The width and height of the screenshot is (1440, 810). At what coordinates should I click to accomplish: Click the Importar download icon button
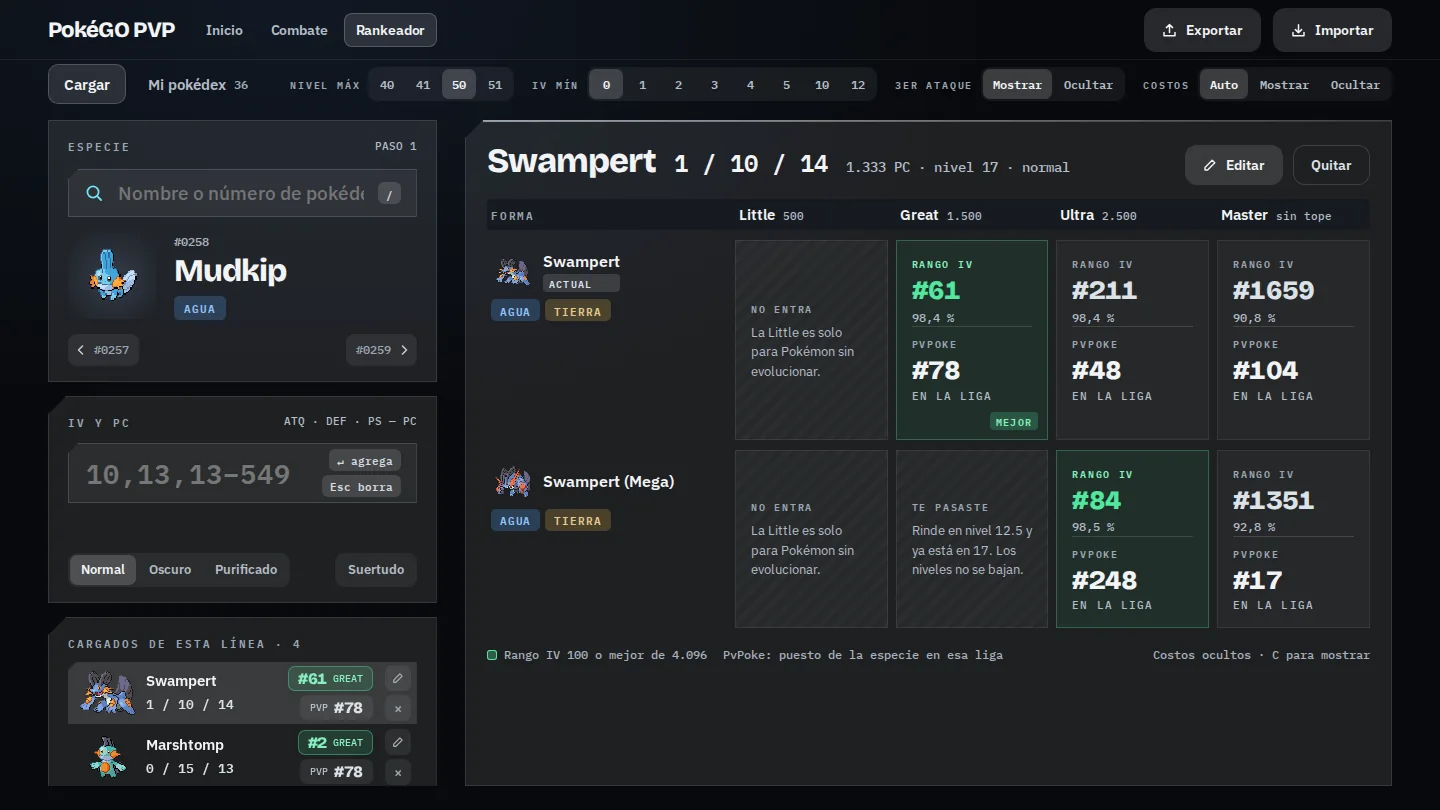tap(1332, 30)
